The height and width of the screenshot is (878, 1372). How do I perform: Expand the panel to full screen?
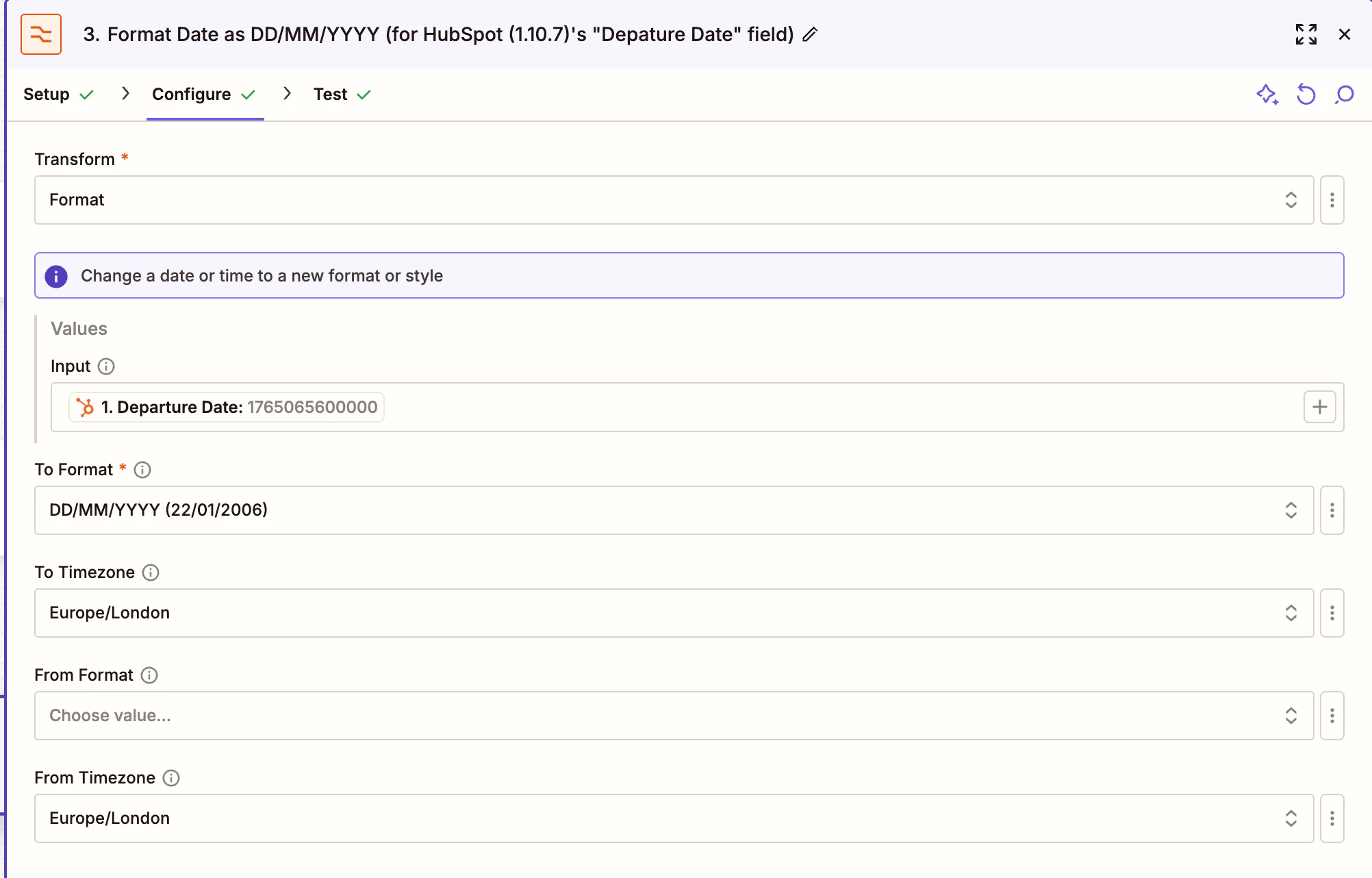(x=1306, y=34)
